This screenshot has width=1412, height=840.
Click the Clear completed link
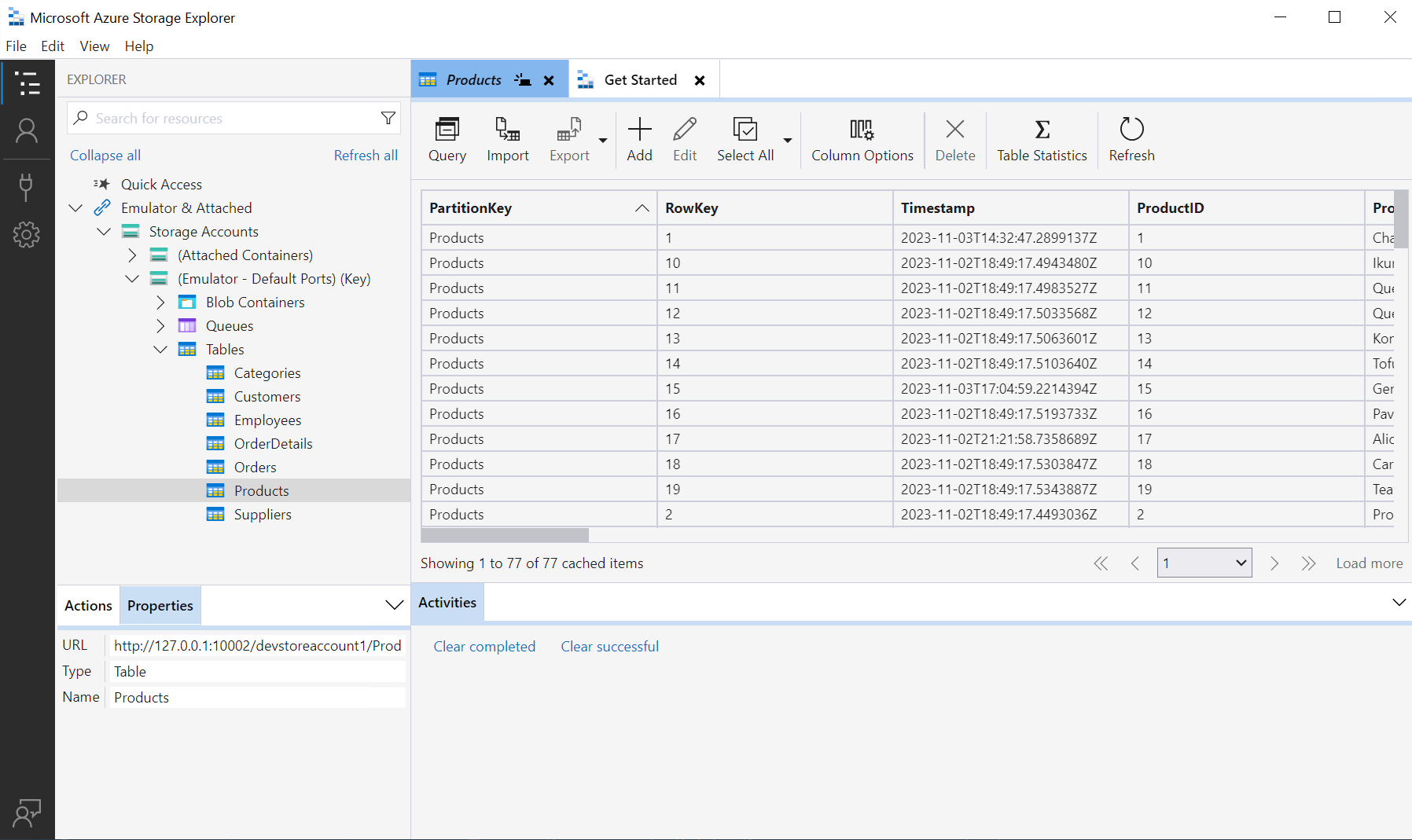(484, 647)
